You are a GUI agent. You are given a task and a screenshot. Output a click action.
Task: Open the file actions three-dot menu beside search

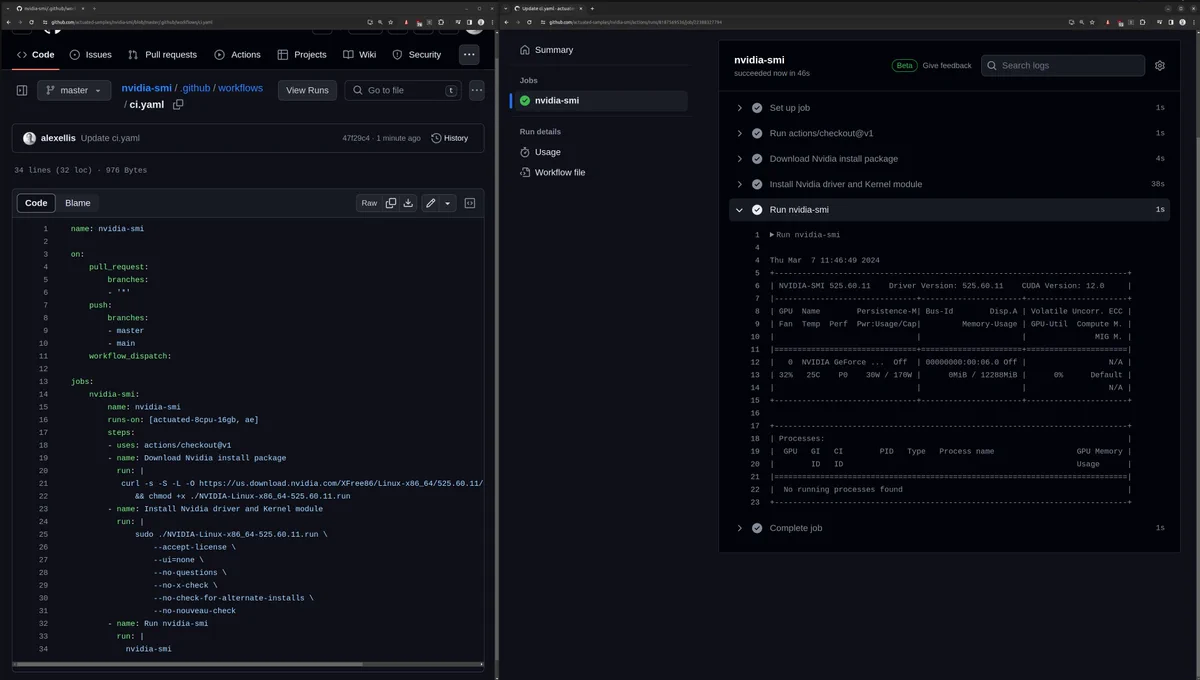click(477, 90)
